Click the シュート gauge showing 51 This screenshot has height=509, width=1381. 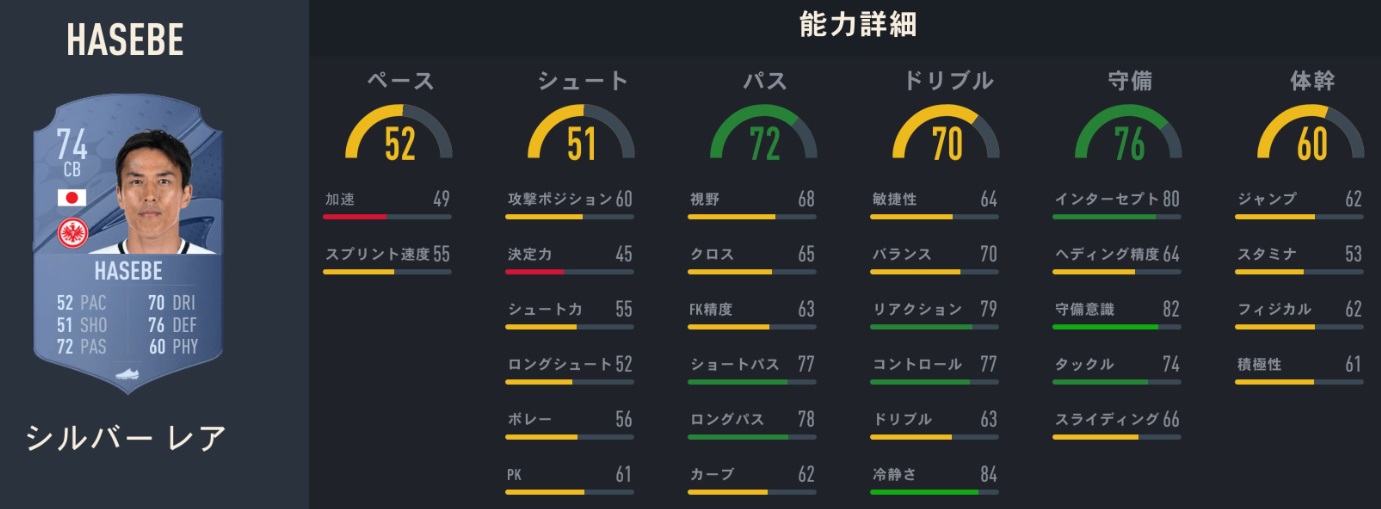pos(581,136)
